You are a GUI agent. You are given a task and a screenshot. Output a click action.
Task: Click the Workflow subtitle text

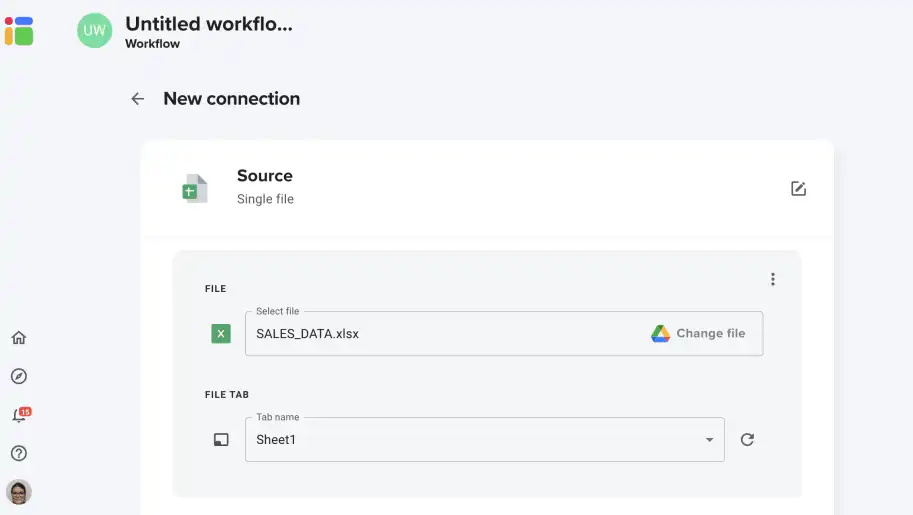[x=153, y=44]
